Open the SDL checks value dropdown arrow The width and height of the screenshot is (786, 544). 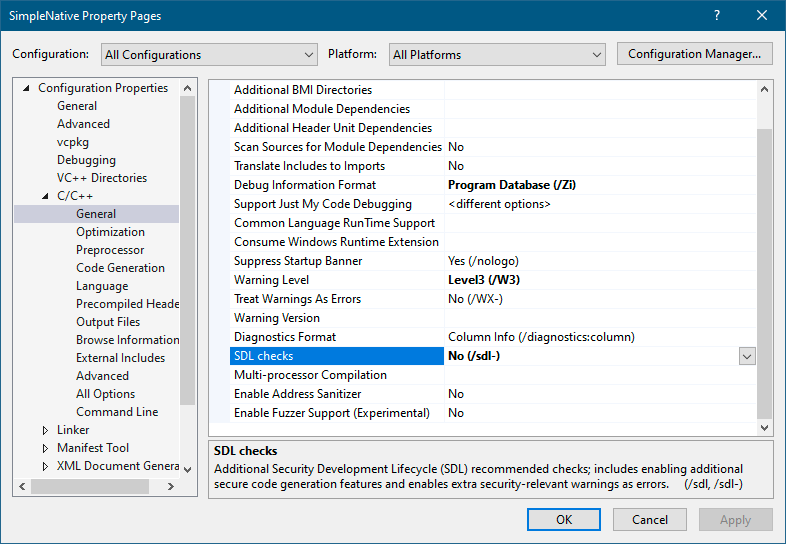click(746, 356)
